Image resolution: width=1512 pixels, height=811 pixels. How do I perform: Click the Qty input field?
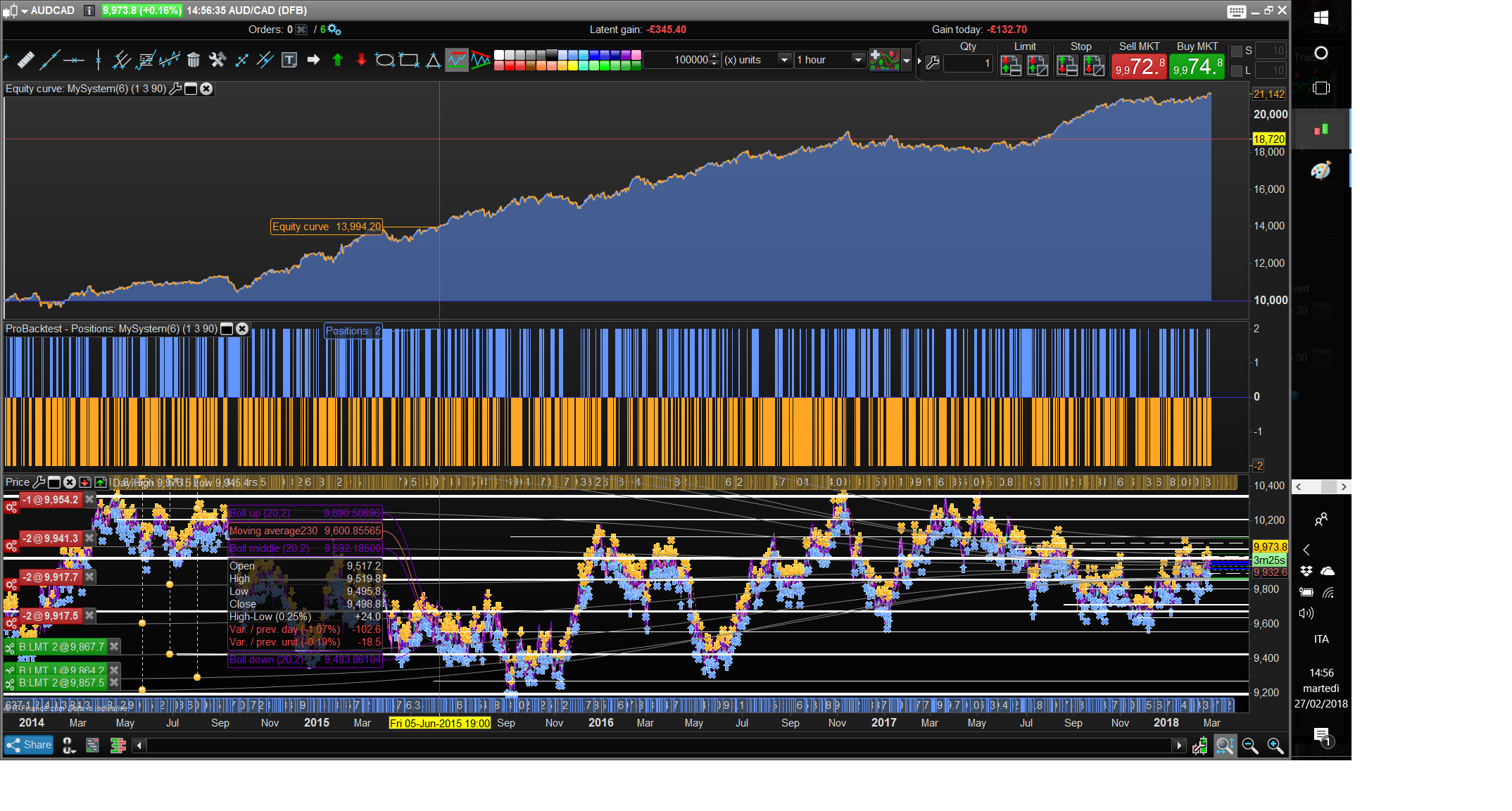coord(968,63)
